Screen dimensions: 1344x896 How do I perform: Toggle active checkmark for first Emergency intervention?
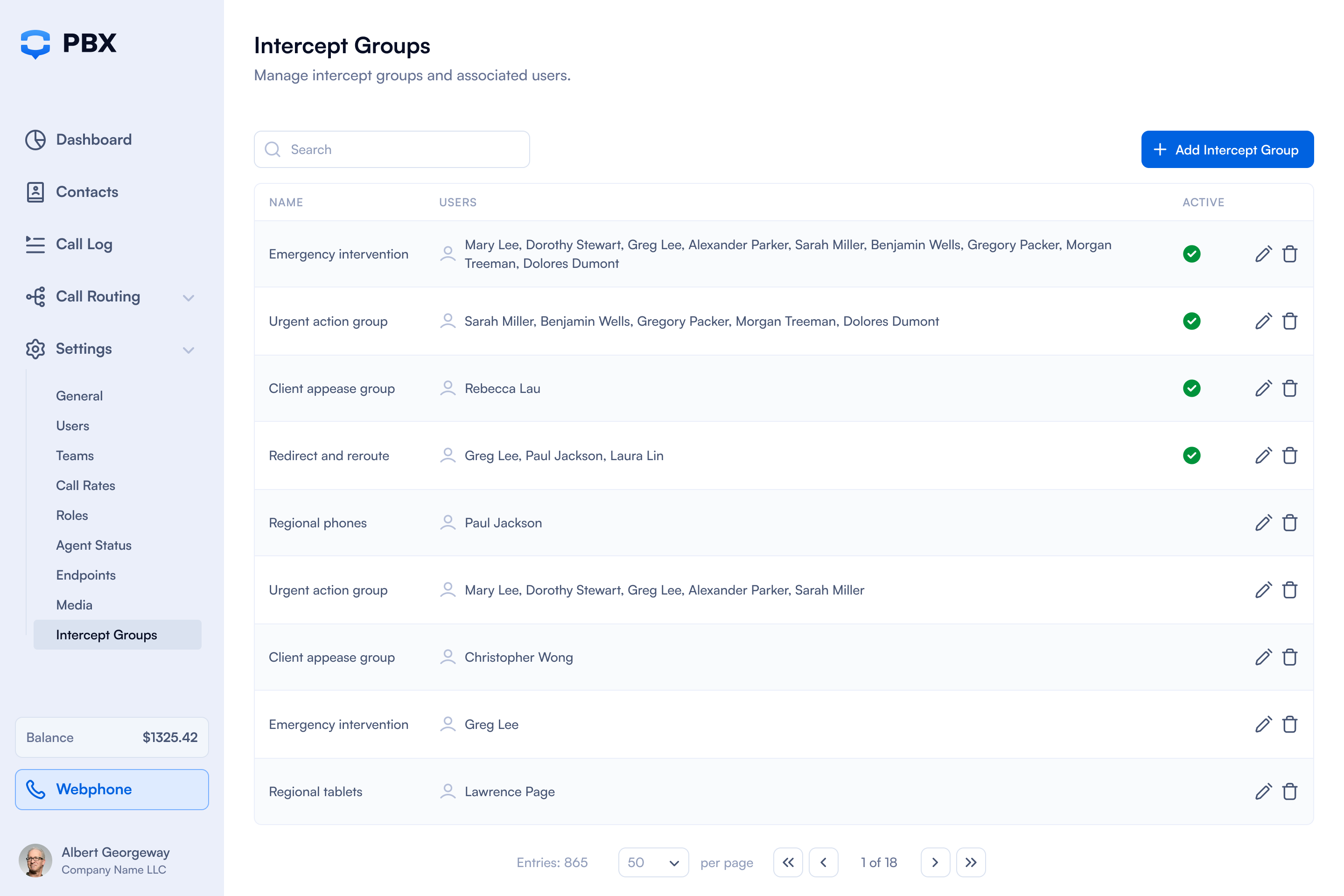point(1191,254)
